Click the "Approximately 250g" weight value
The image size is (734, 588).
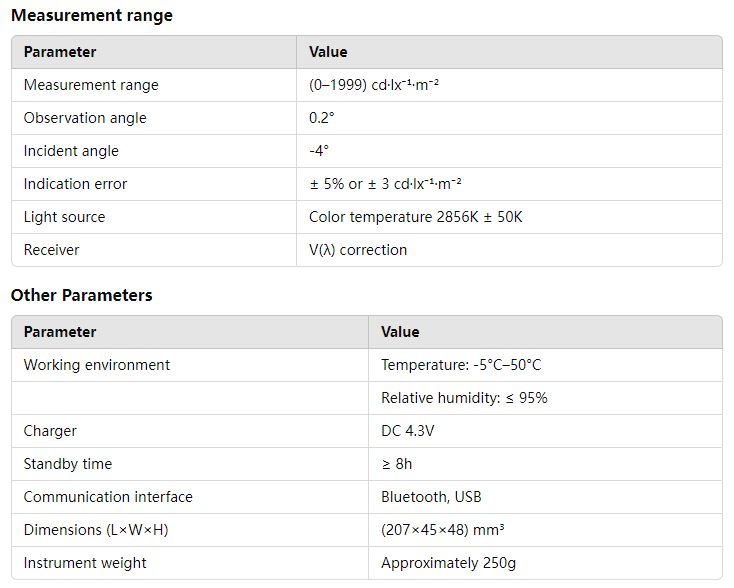pos(448,563)
